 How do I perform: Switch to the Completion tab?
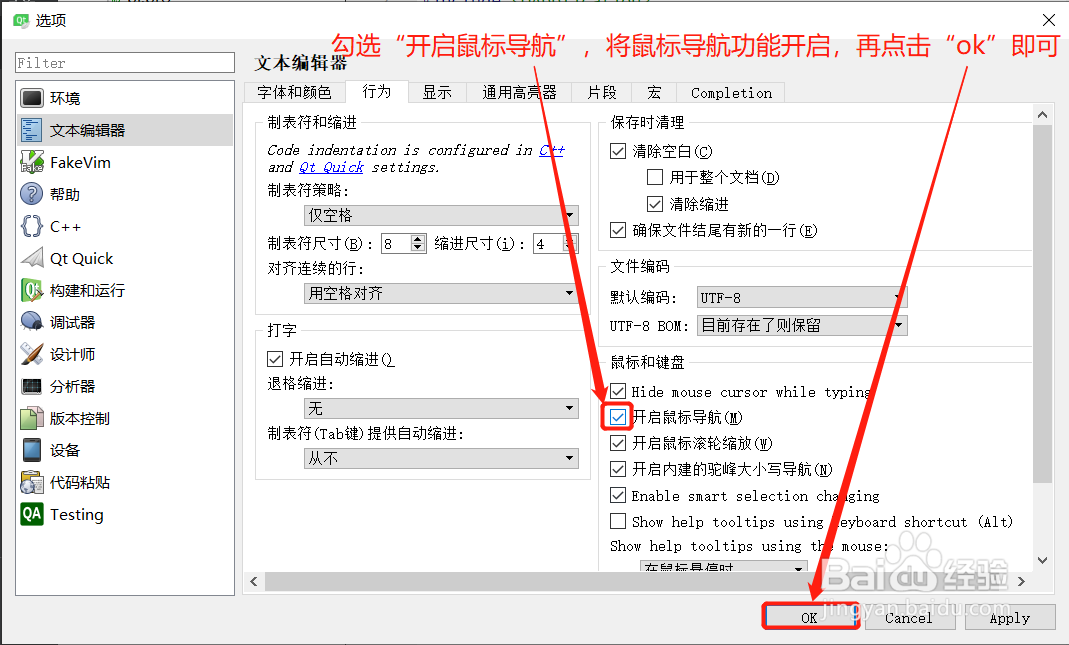pyautogui.click(x=730, y=92)
